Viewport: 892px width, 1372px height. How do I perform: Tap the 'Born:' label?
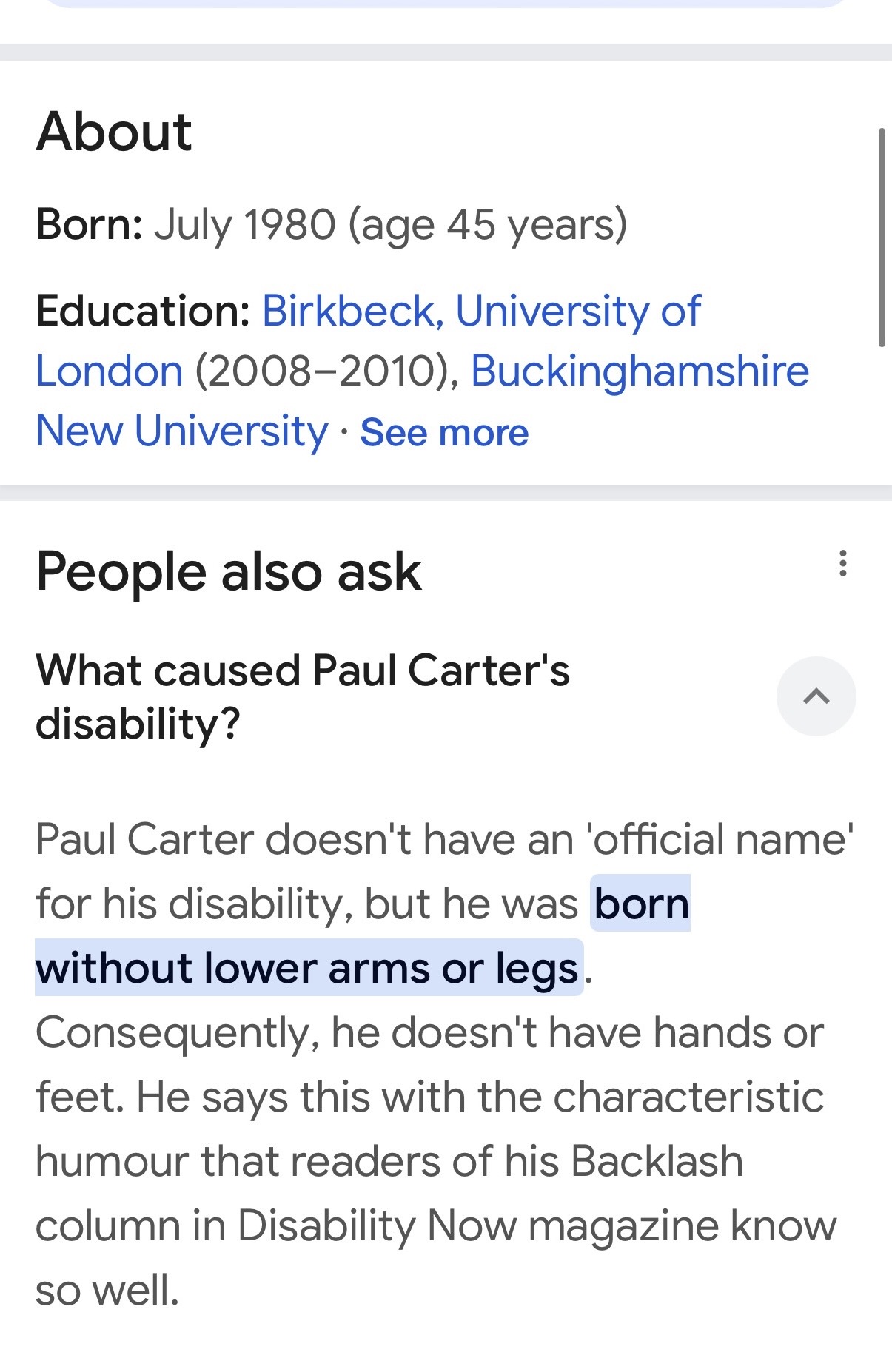pos(90,225)
